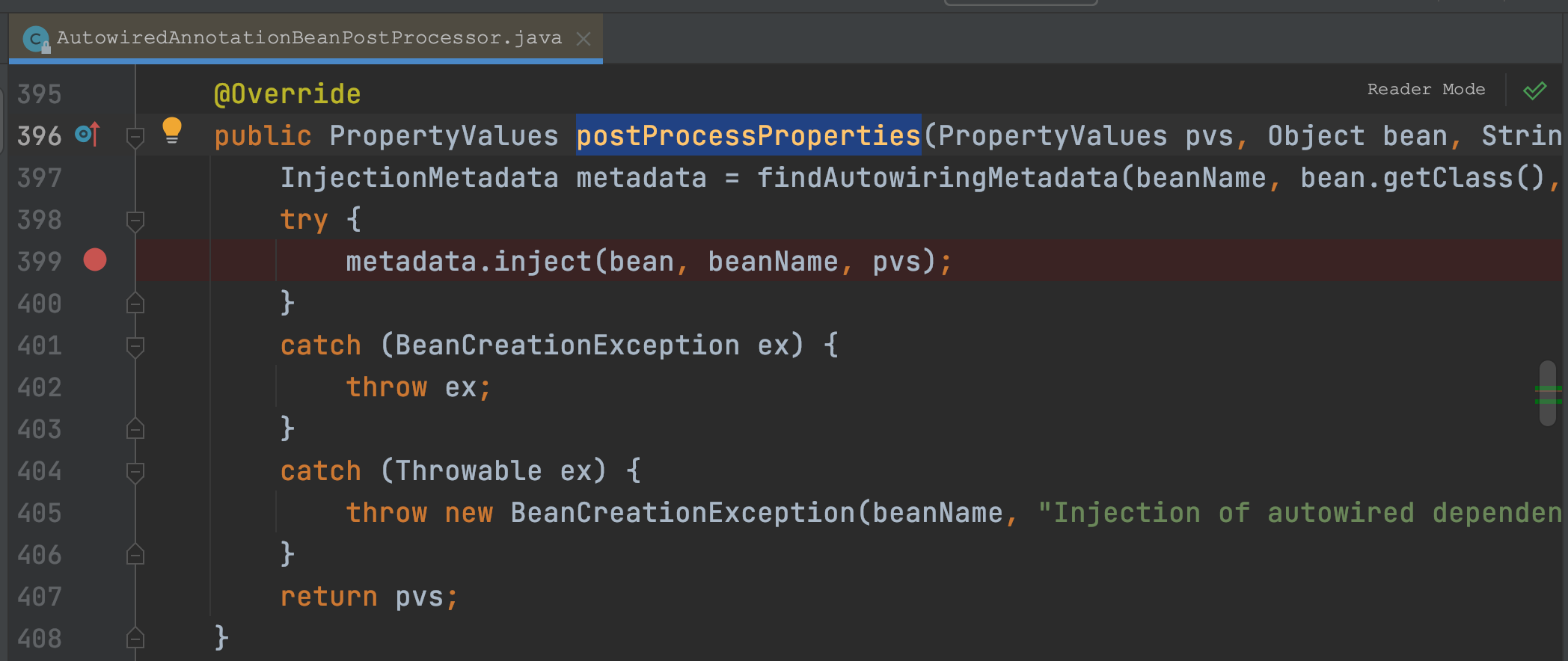Select the AutowiredAnnotationBeanPostProcessor.java tab

305,38
